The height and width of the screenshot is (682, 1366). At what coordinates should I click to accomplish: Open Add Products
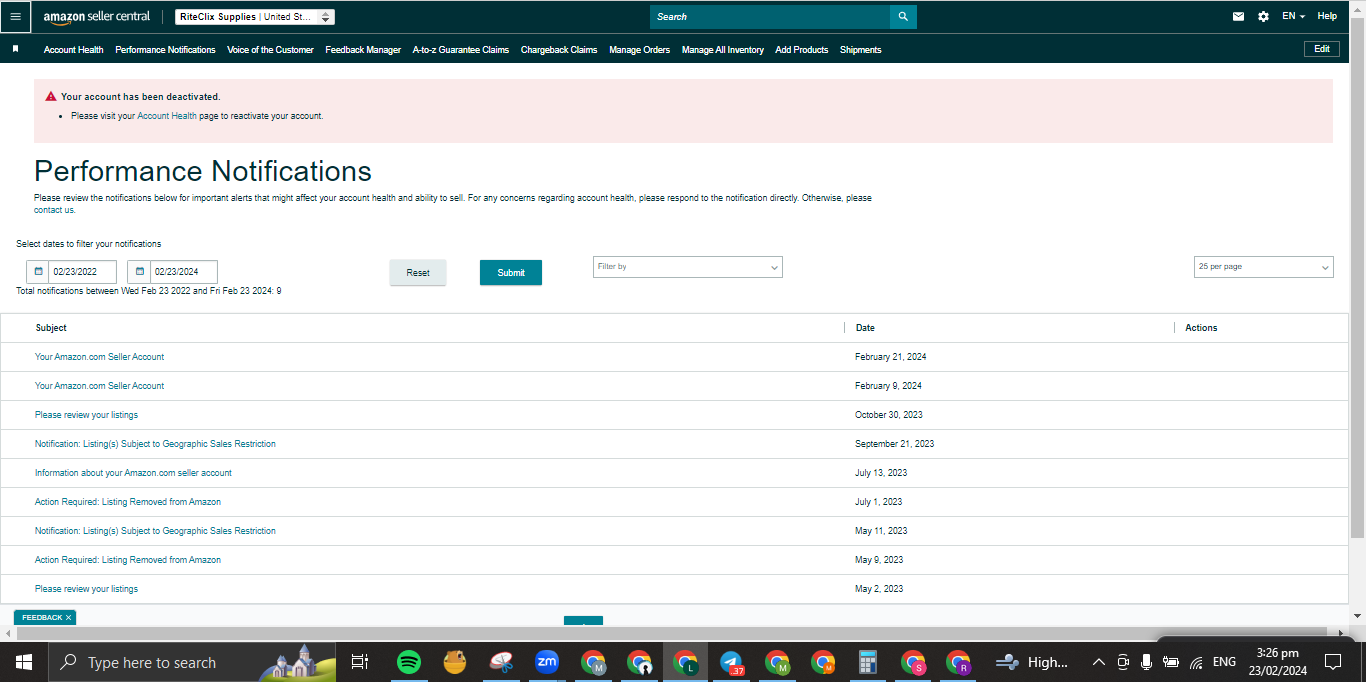[x=802, y=50]
